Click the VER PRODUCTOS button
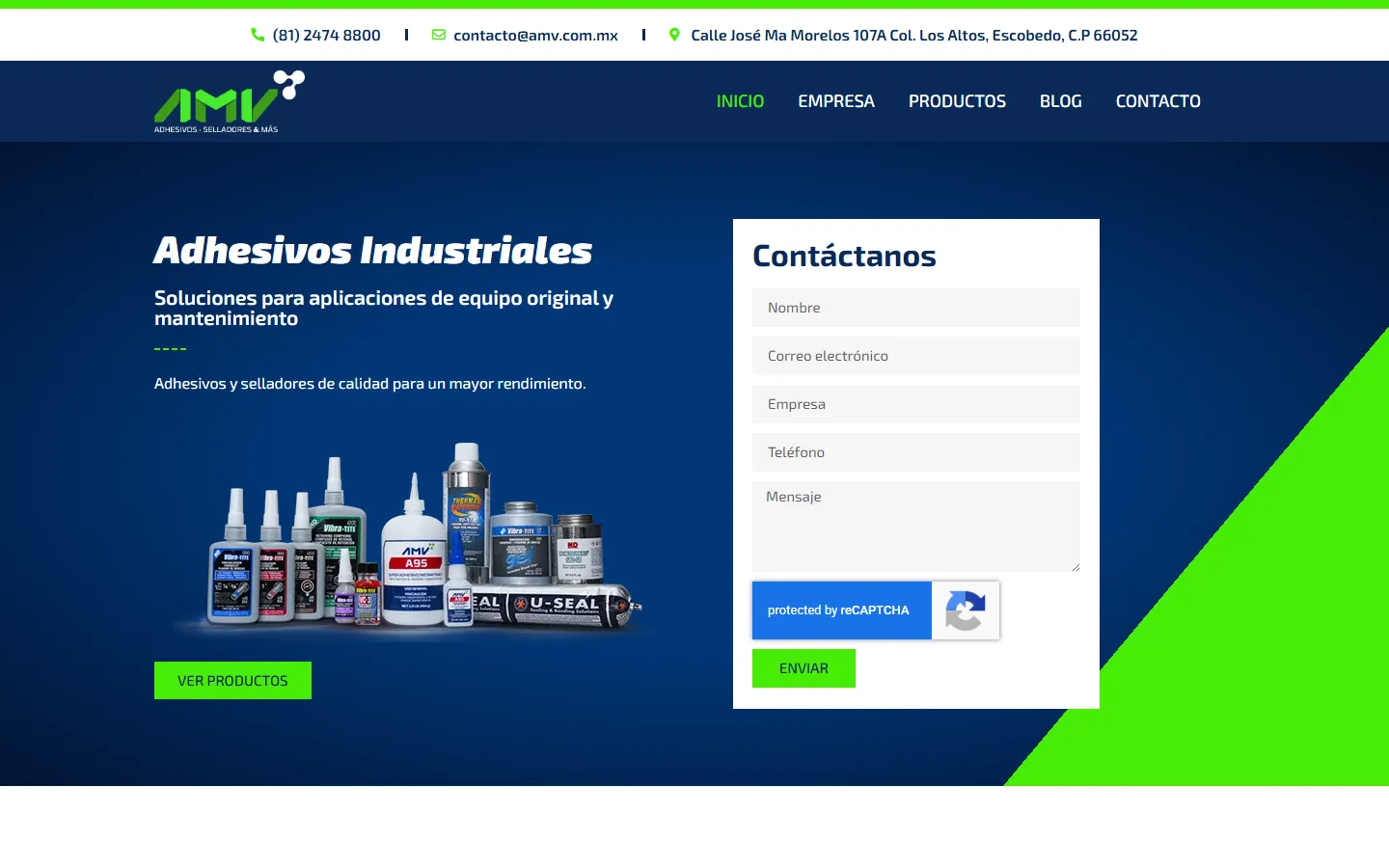Image resolution: width=1389 pixels, height=868 pixels. click(x=232, y=681)
